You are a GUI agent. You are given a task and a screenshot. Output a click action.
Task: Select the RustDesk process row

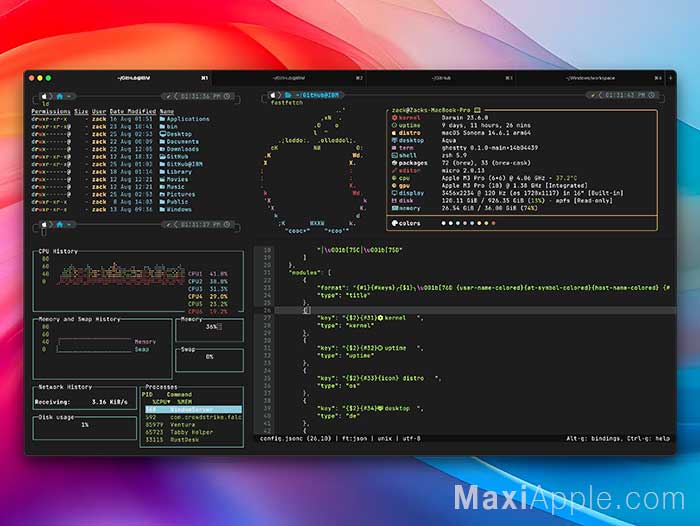[x=193, y=440]
